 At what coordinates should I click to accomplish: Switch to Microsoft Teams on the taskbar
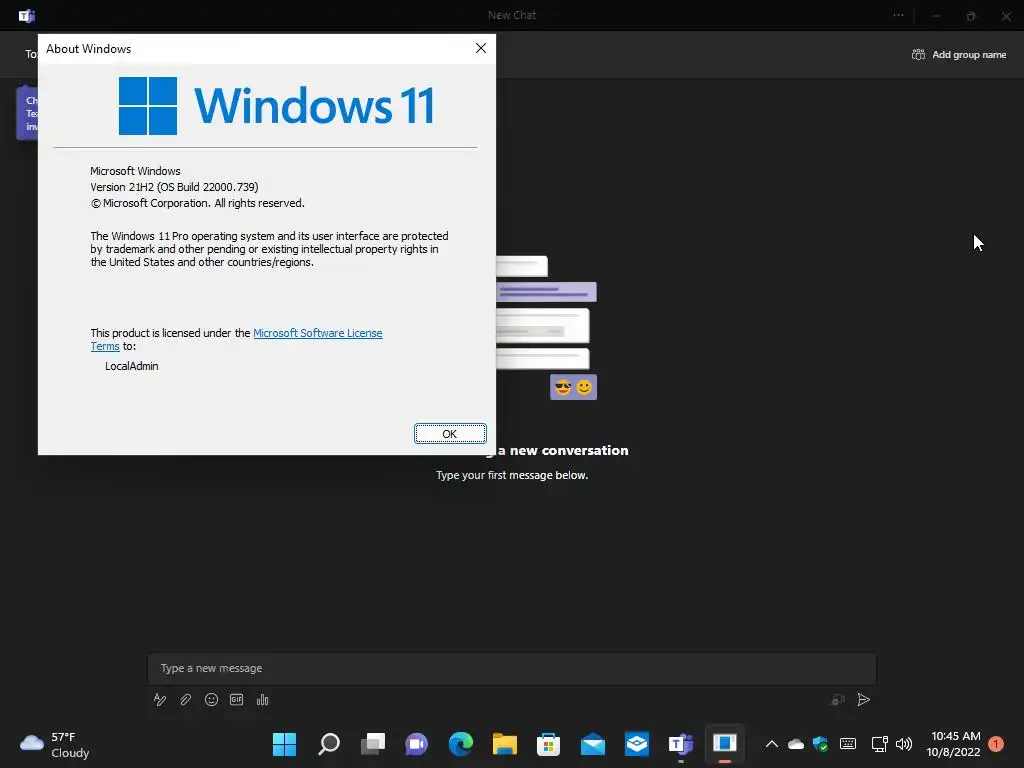point(680,744)
